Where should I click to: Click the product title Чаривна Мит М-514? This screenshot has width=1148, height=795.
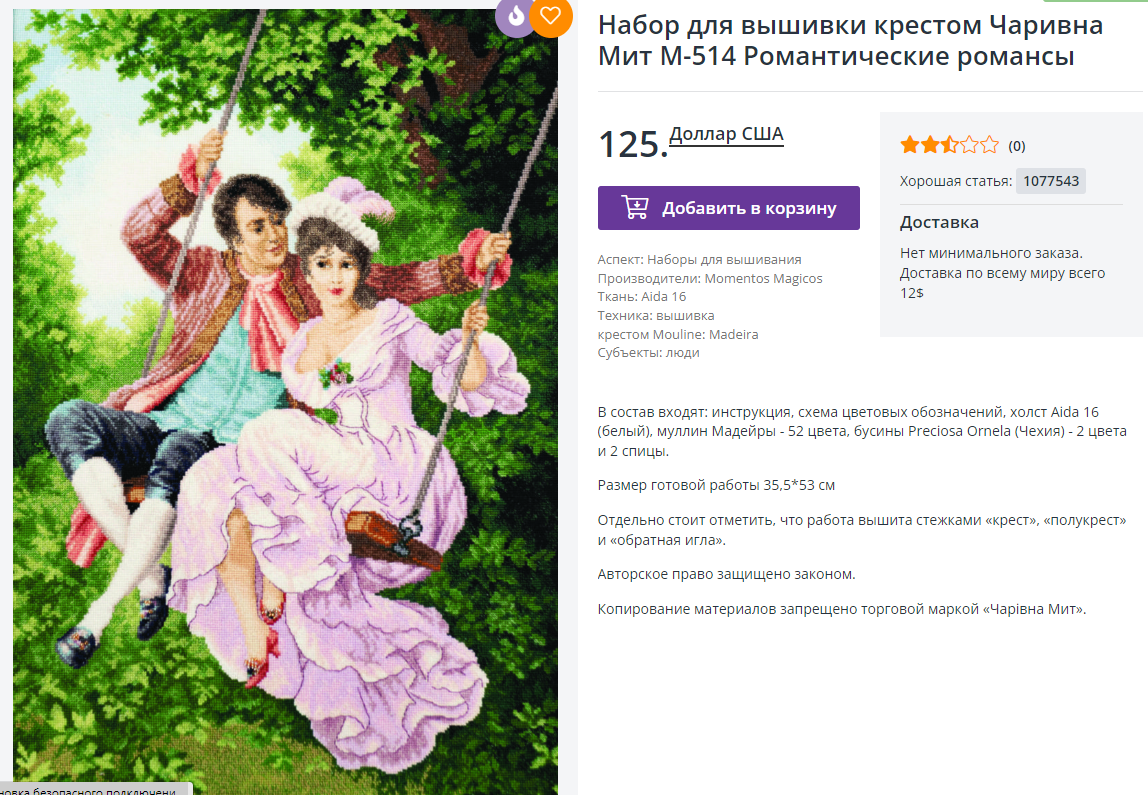point(850,40)
